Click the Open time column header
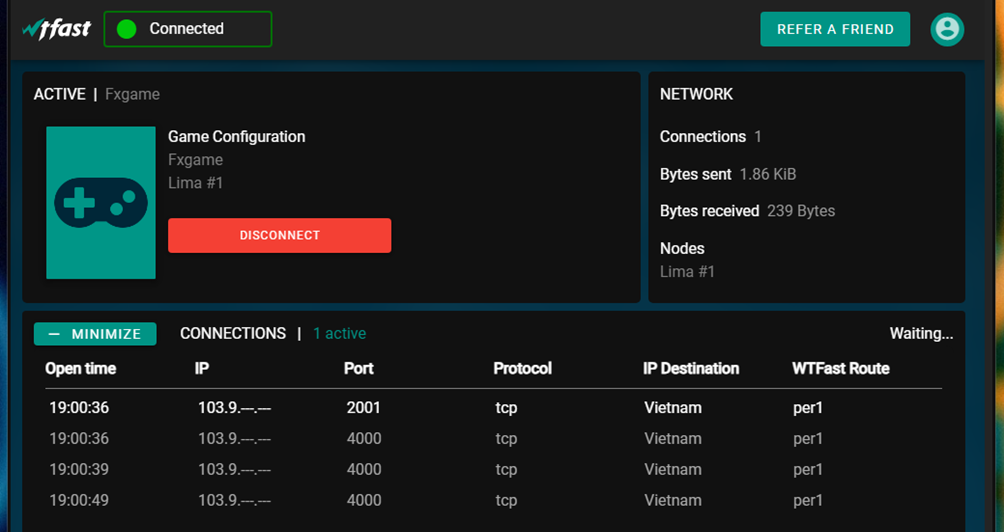The image size is (1004, 532). [80, 369]
